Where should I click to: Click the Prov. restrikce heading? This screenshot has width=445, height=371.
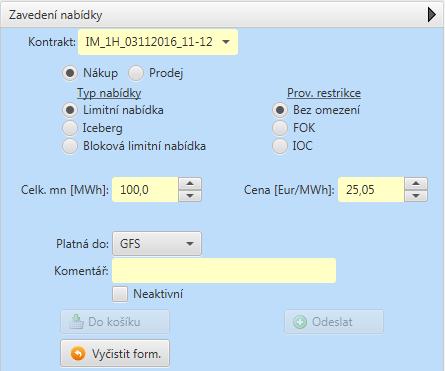tap(324, 93)
